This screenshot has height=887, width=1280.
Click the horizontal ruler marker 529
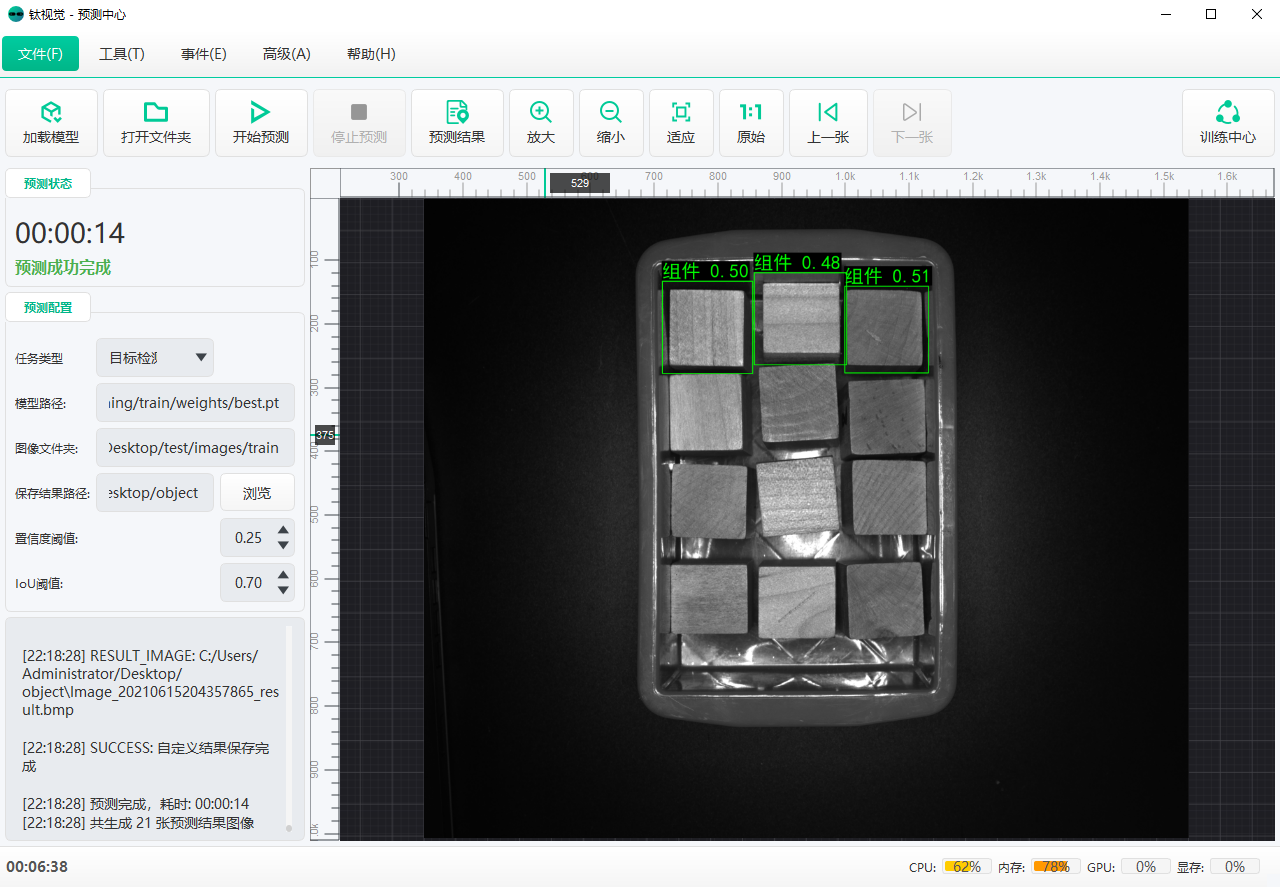tap(580, 183)
